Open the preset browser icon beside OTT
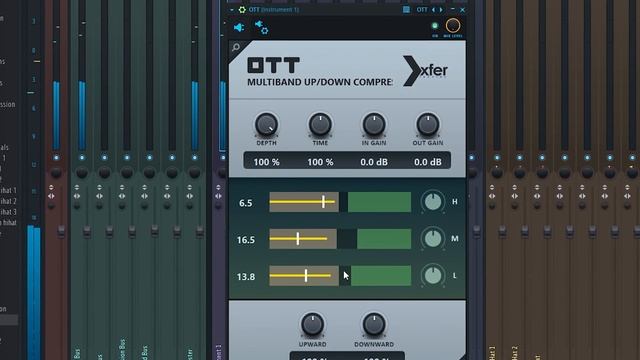640x360 pixels. [x=406, y=9]
